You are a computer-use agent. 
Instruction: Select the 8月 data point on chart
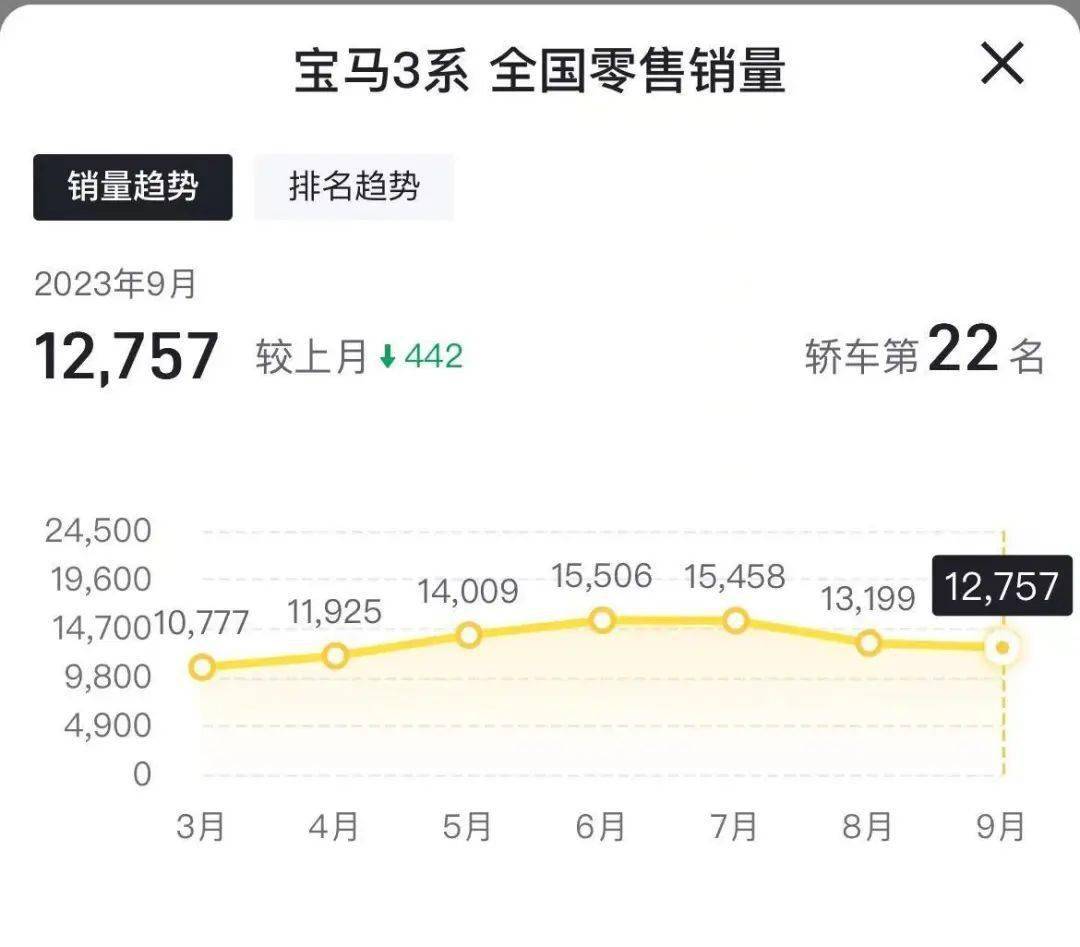coord(869,643)
